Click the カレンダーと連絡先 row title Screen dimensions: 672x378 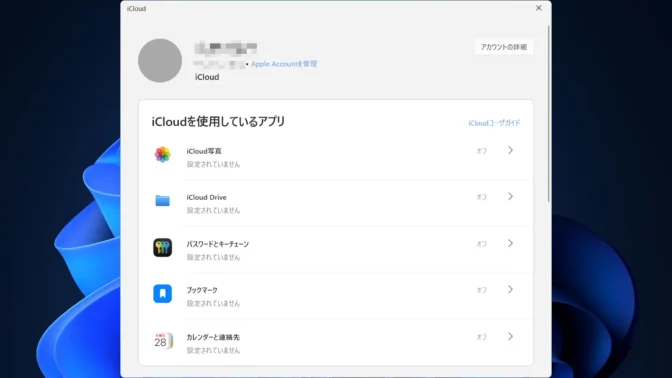213,337
